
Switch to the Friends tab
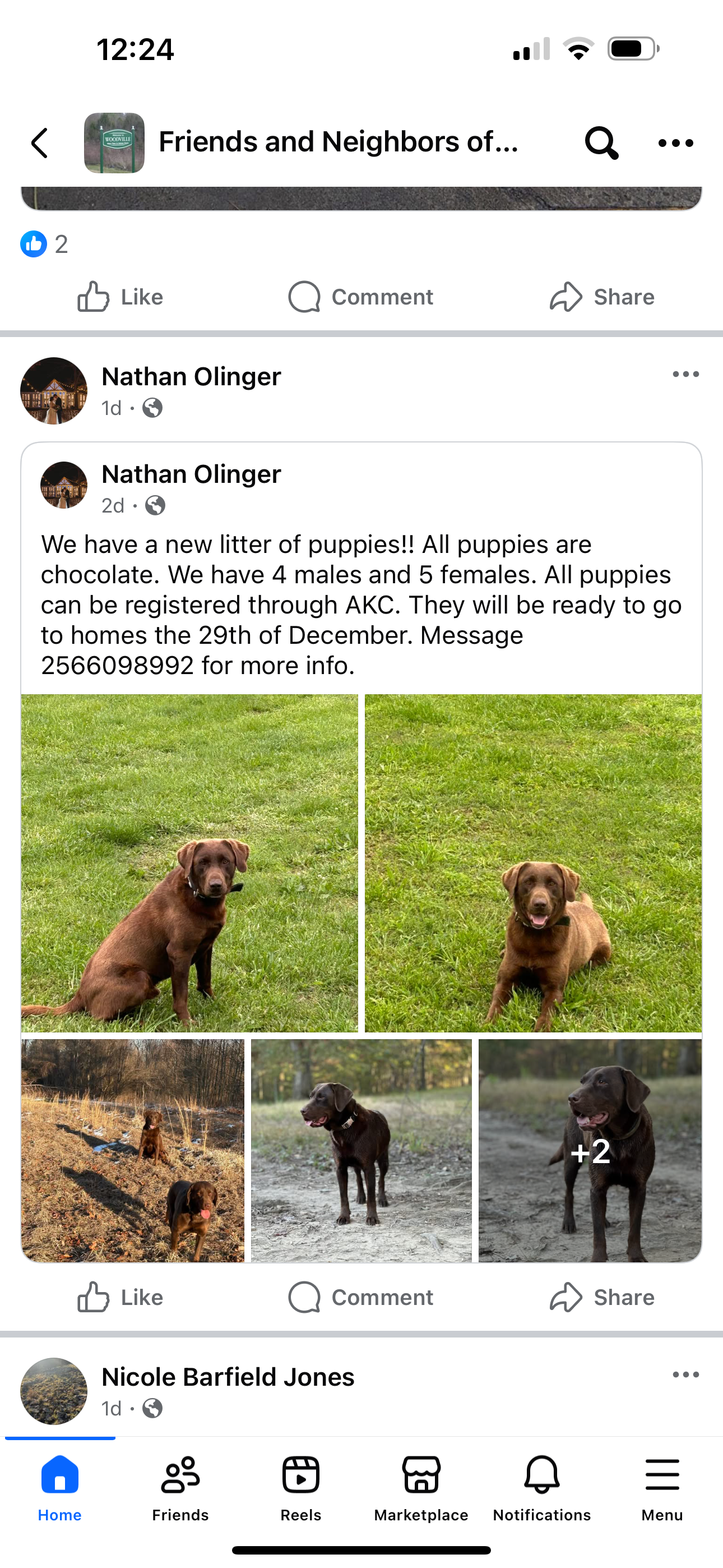(x=180, y=1488)
